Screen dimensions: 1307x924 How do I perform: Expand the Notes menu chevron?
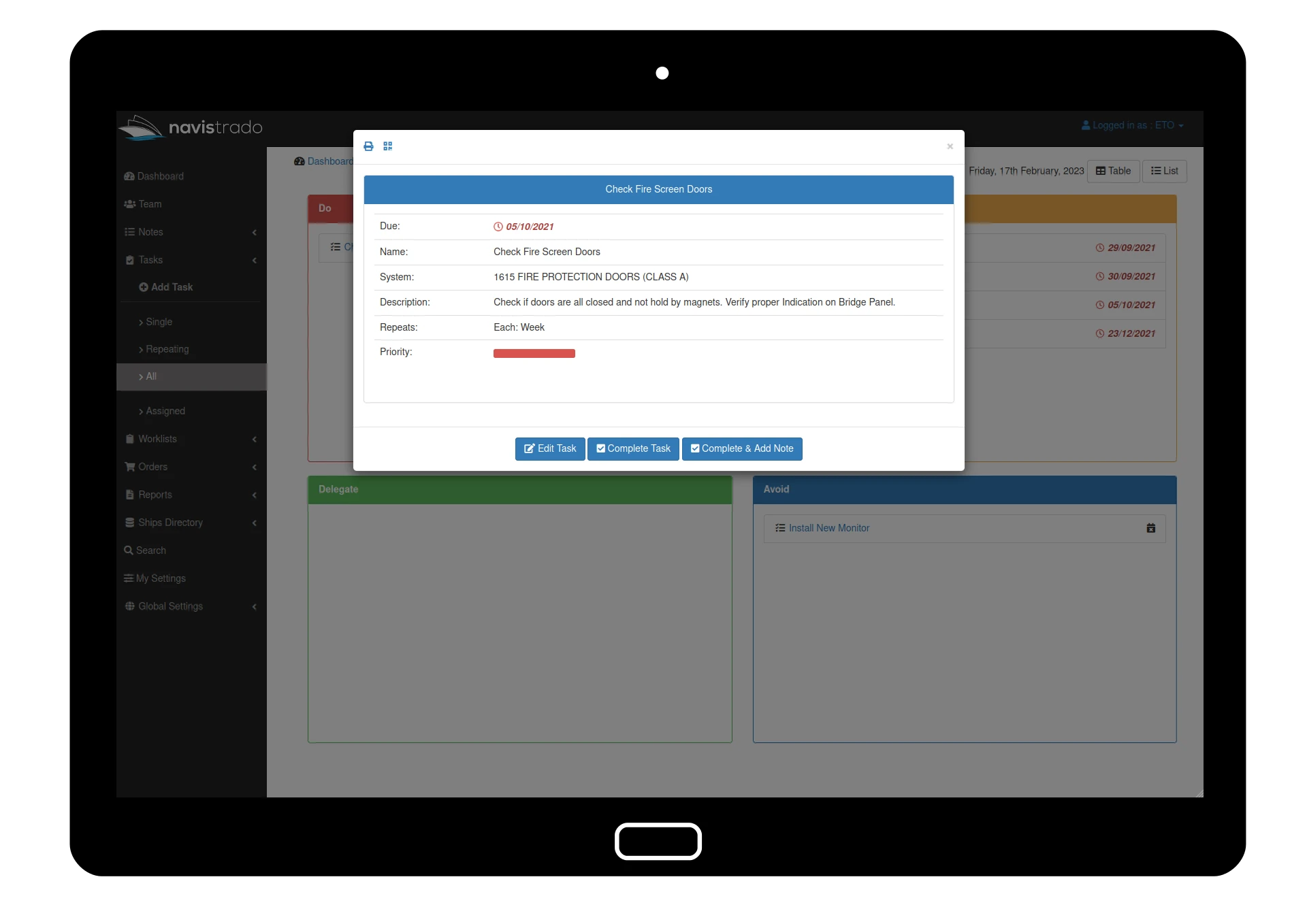(x=255, y=233)
